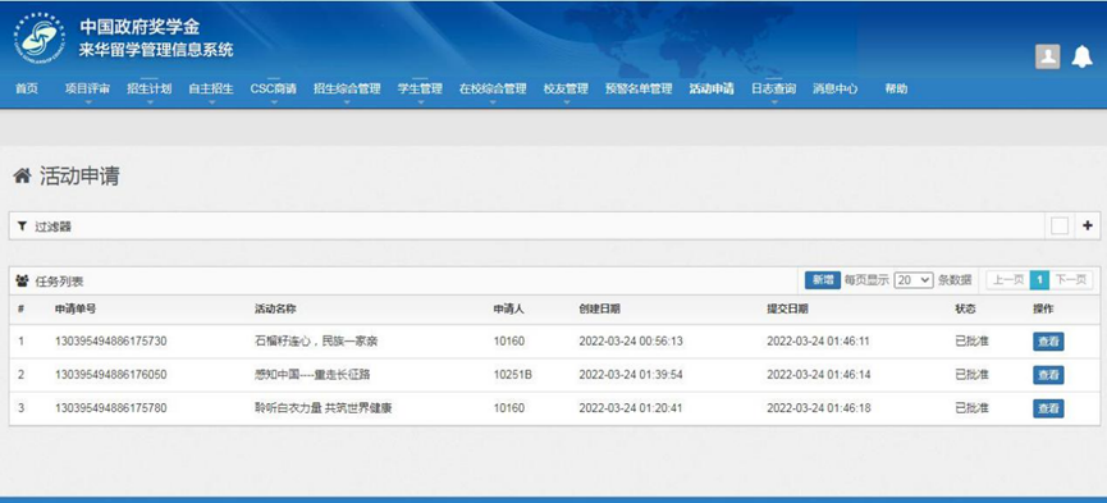
Task: Open the 活动申请 menu item
Action: [711, 89]
